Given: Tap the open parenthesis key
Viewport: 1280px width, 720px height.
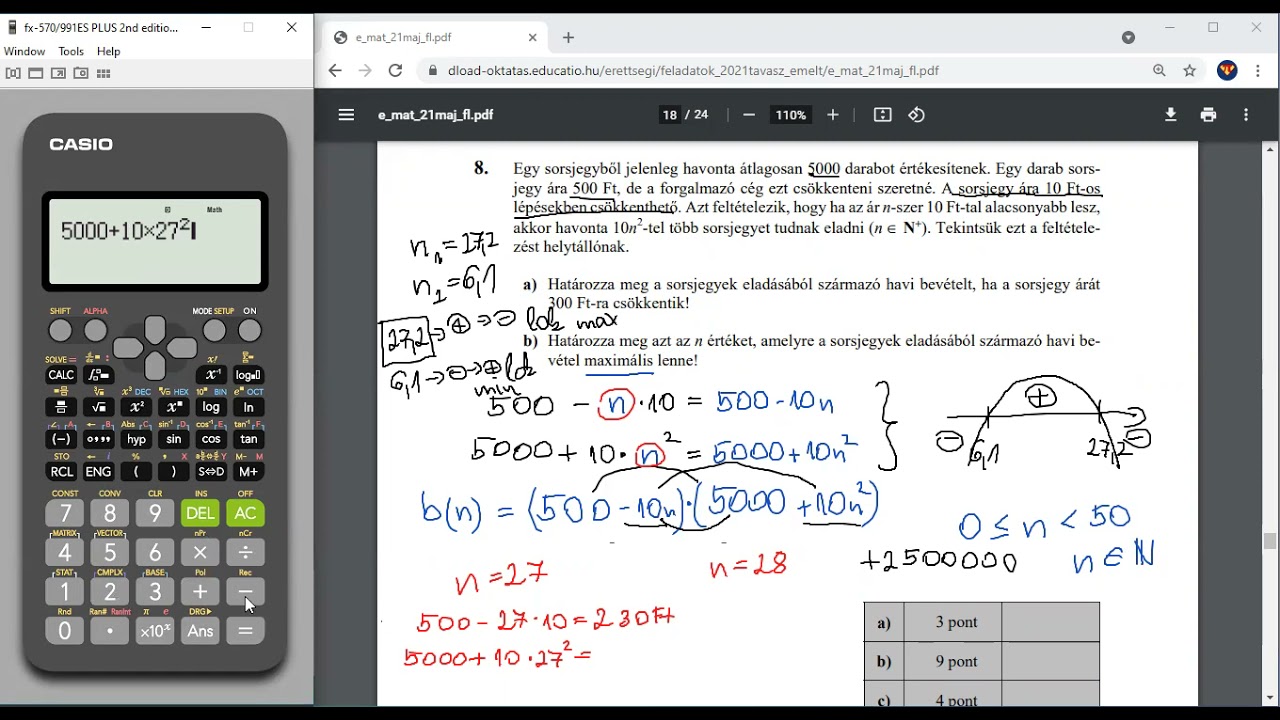Looking at the screenshot, I should [136, 471].
